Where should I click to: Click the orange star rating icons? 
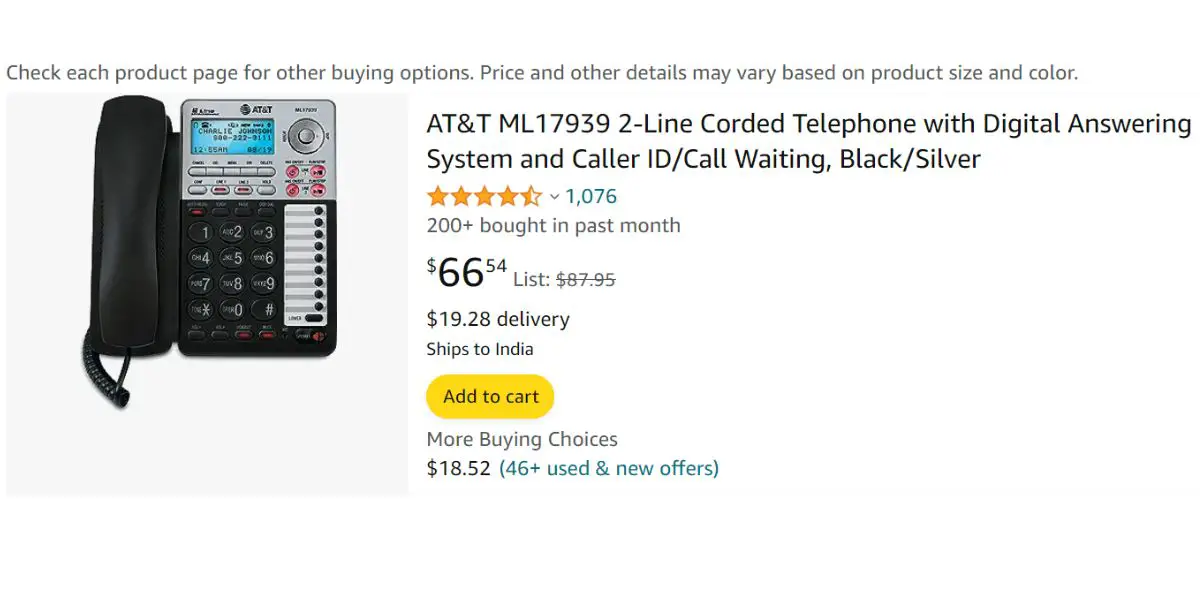click(484, 196)
